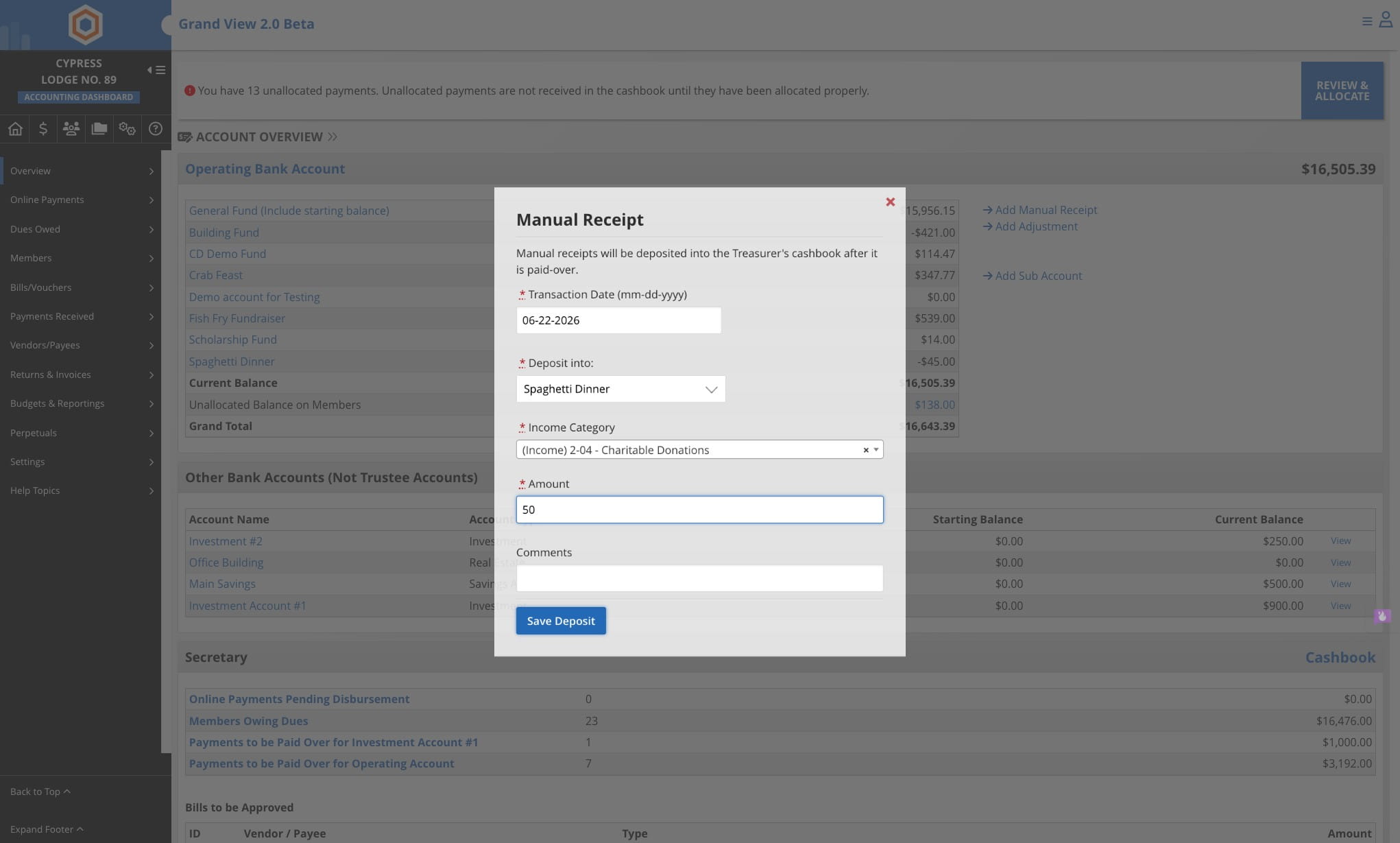Open Payments to be Paid Over for Operating Account

[x=322, y=763]
